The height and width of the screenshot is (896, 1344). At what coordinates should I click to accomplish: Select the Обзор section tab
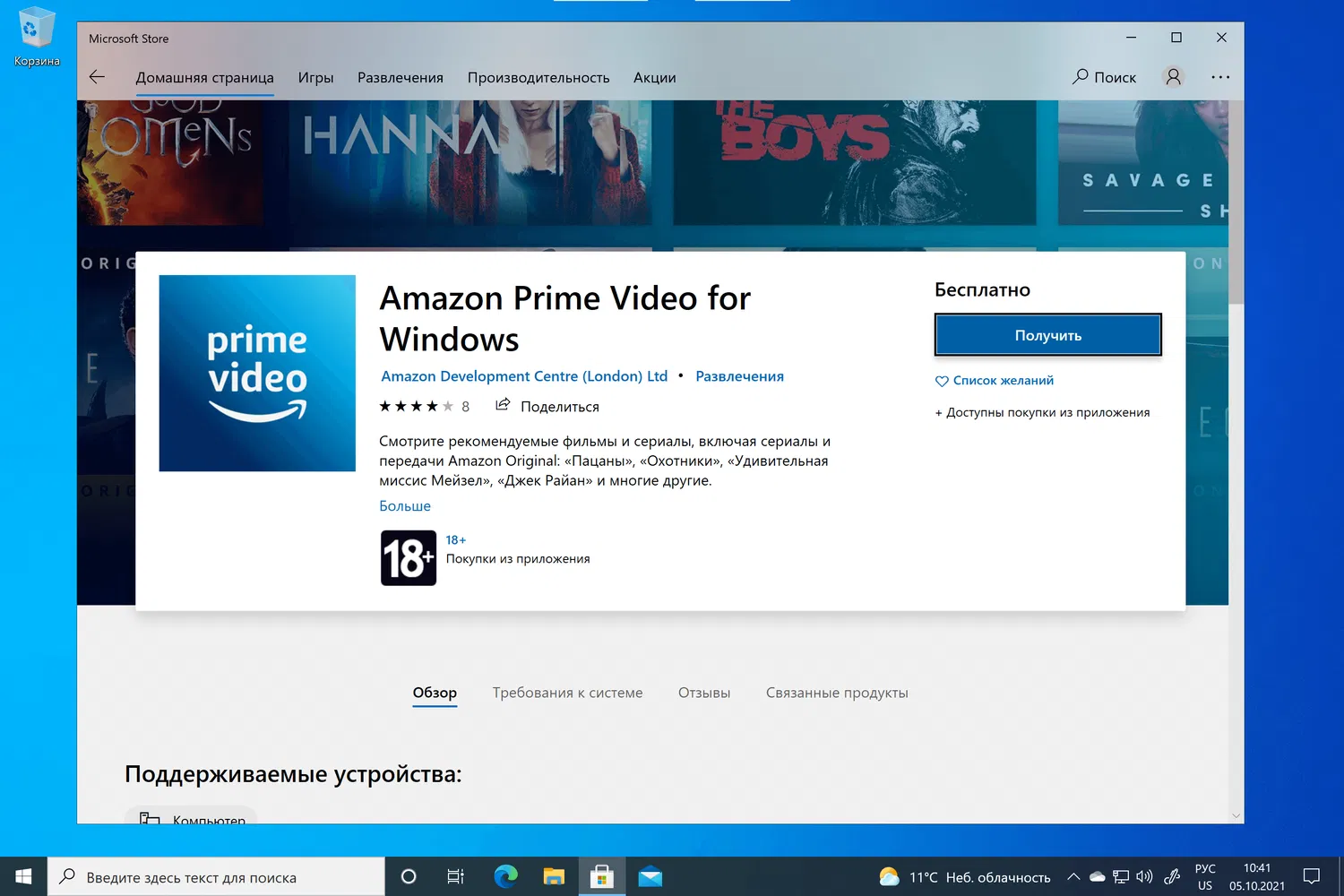click(435, 693)
